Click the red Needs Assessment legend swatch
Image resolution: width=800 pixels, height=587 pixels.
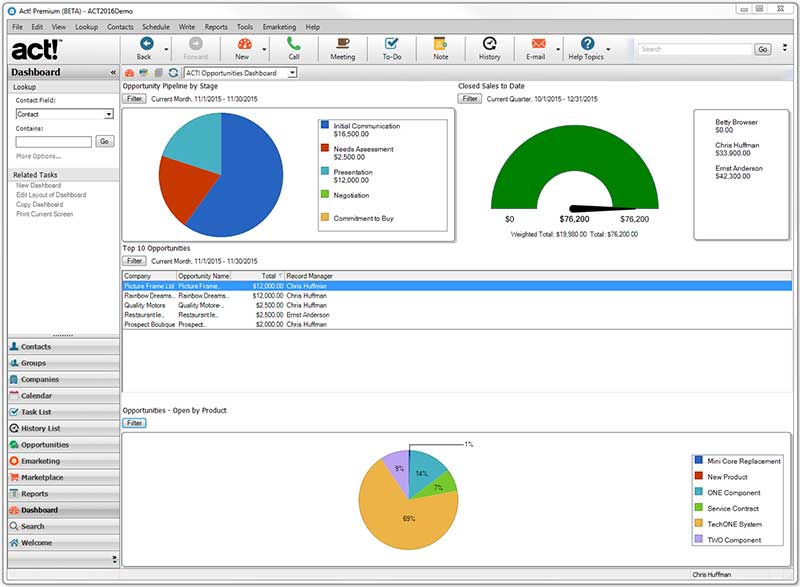[x=324, y=148]
